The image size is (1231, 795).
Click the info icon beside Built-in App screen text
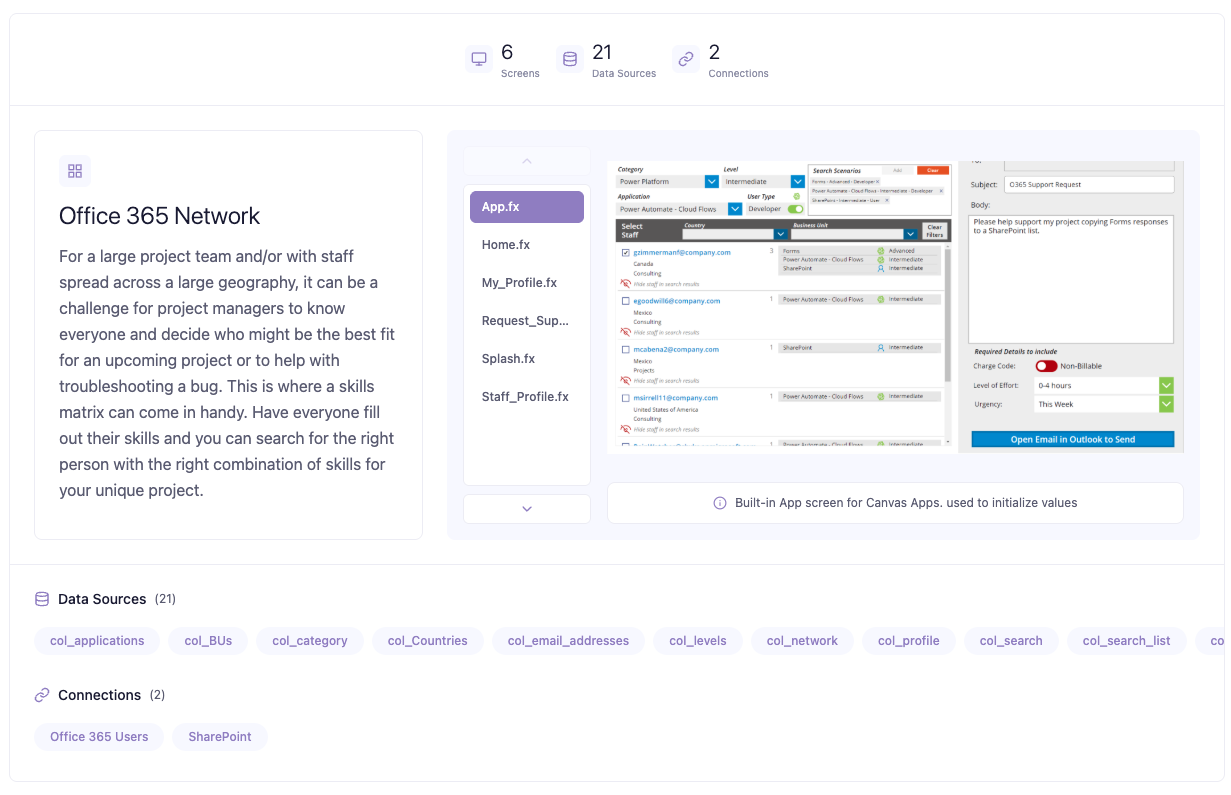point(720,503)
